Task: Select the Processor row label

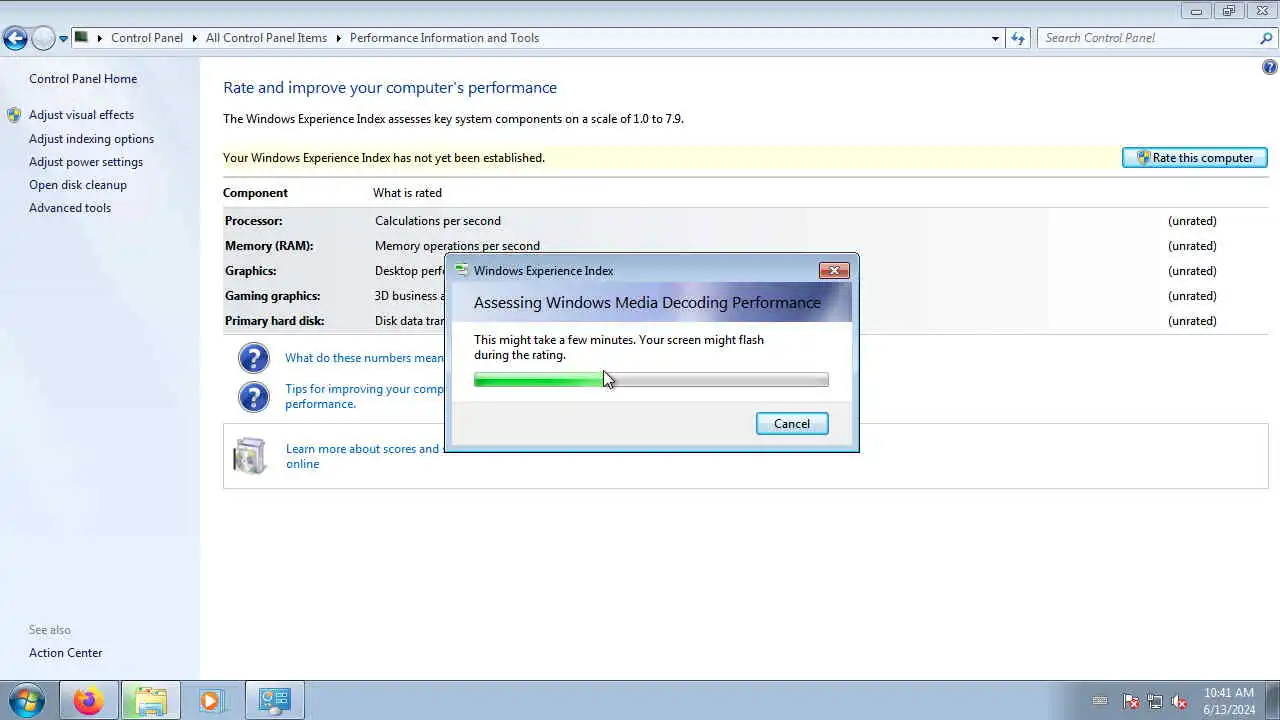Action: (x=254, y=221)
